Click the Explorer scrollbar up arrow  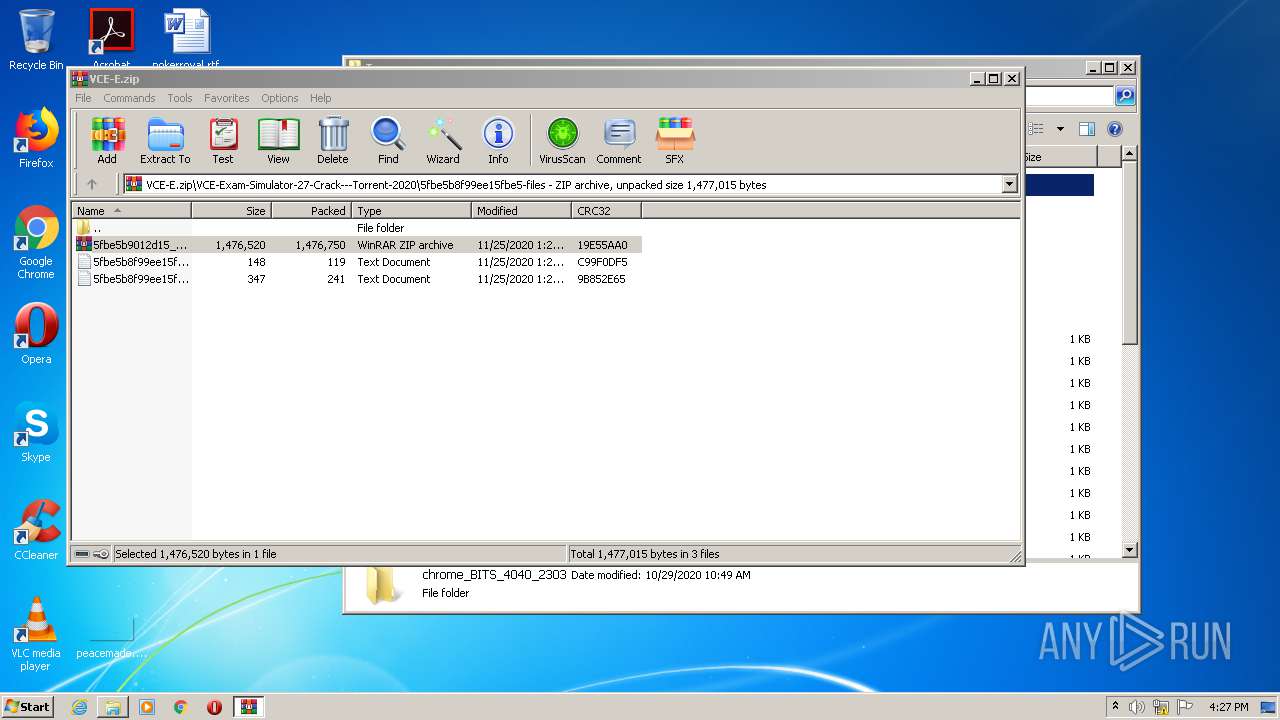tap(1130, 154)
